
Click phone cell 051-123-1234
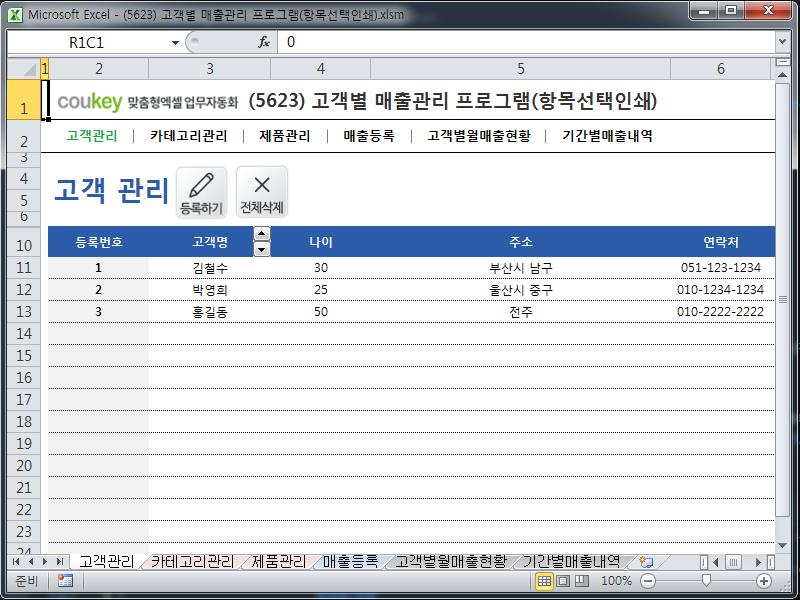(x=720, y=268)
